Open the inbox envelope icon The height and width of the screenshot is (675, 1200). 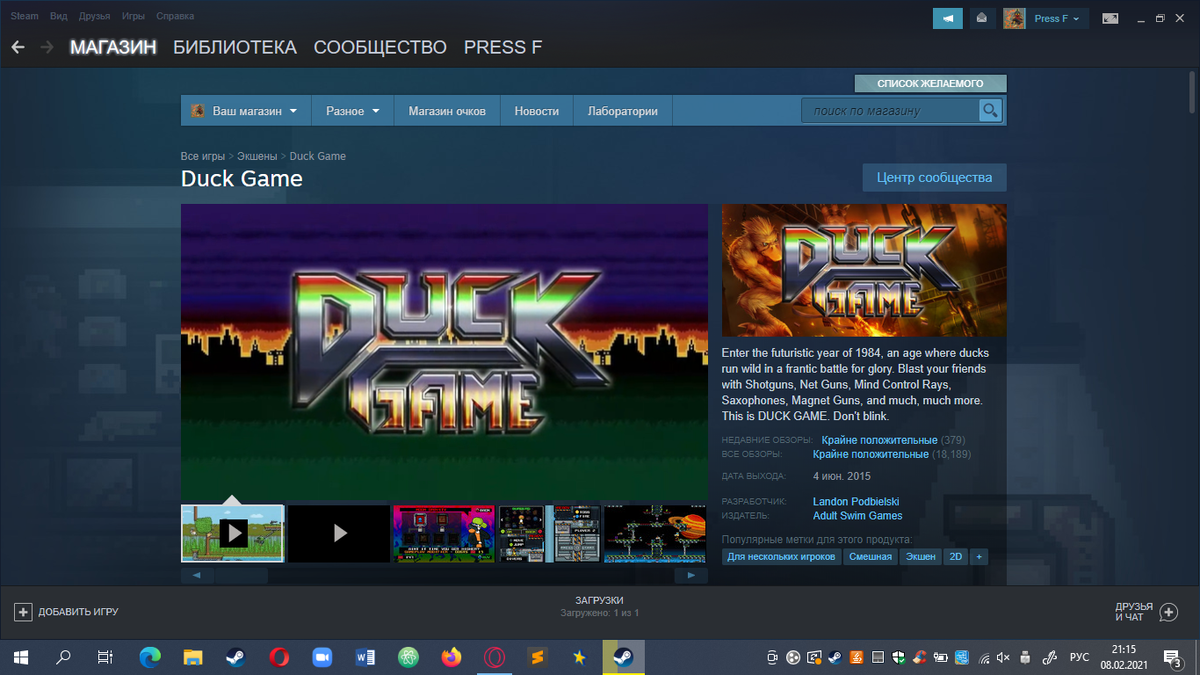[x=982, y=18]
